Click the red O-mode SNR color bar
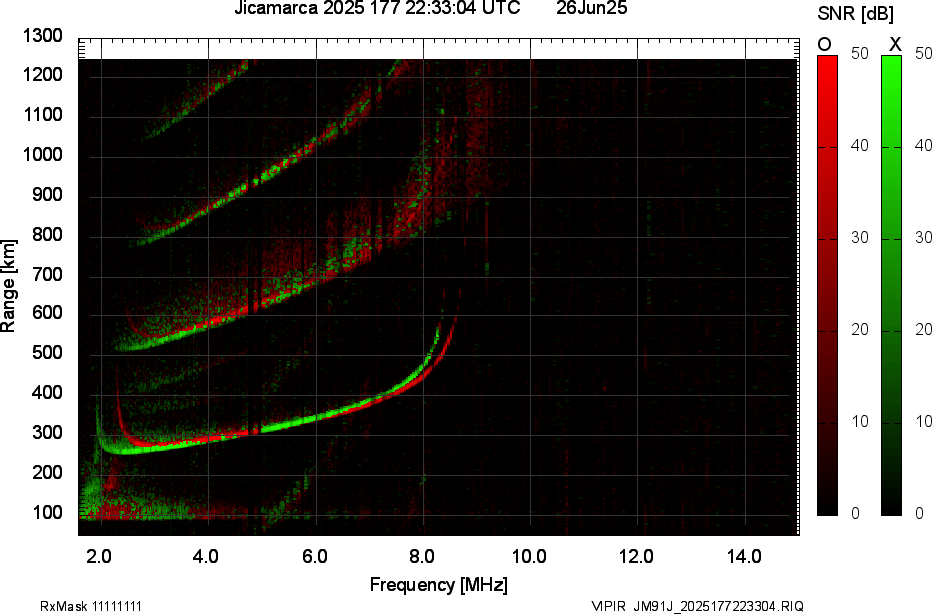The height and width of the screenshot is (614, 932). [x=827, y=285]
